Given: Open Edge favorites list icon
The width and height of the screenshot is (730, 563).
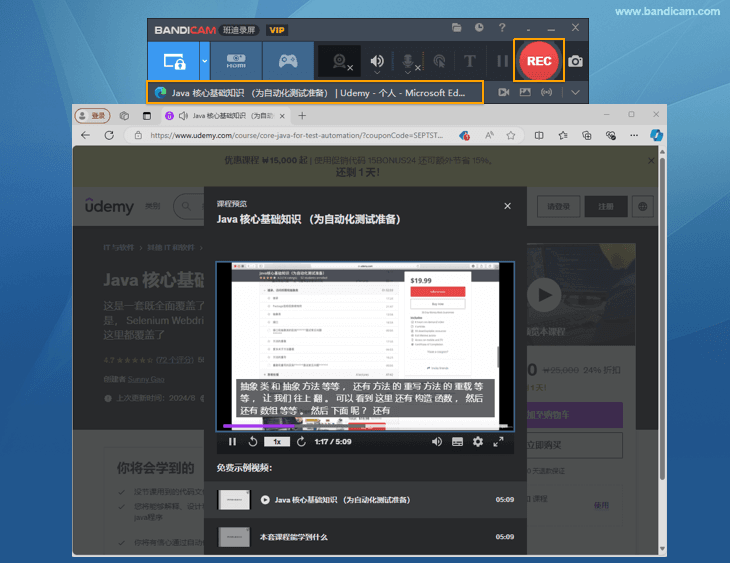Looking at the screenshot, I should (563, 135).
